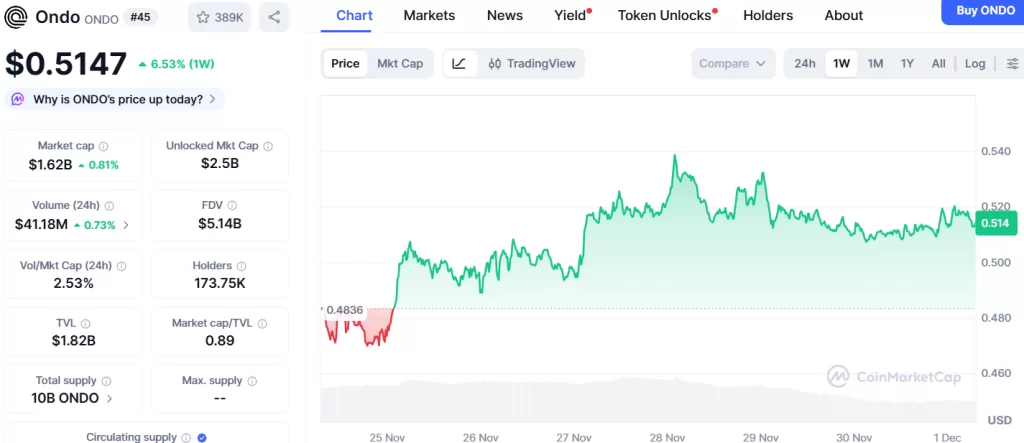Toggle the Log scale option
Screen dimensions: 1024x443
(x=975, y=64)
